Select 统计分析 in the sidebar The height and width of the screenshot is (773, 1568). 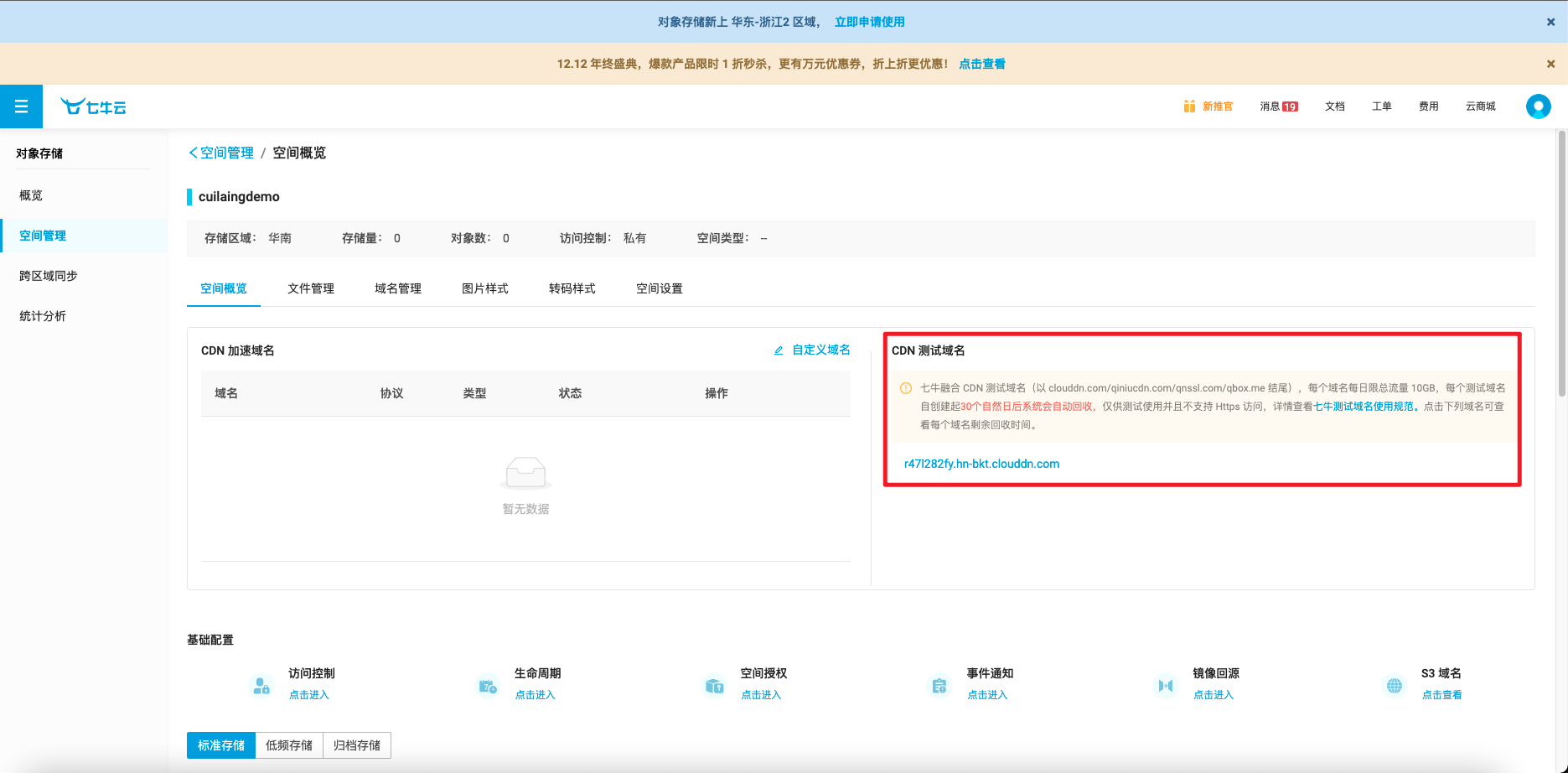tap(84, 316)
